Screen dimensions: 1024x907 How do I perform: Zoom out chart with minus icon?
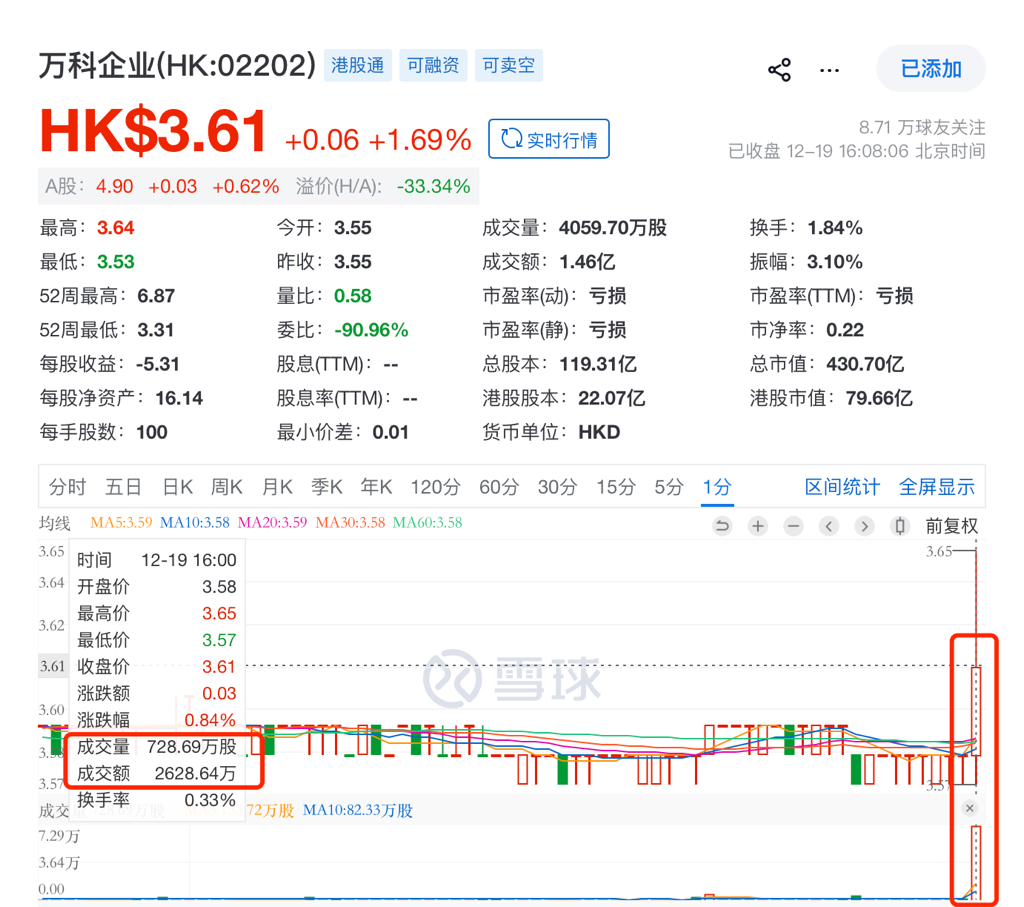tap(793, 526)
